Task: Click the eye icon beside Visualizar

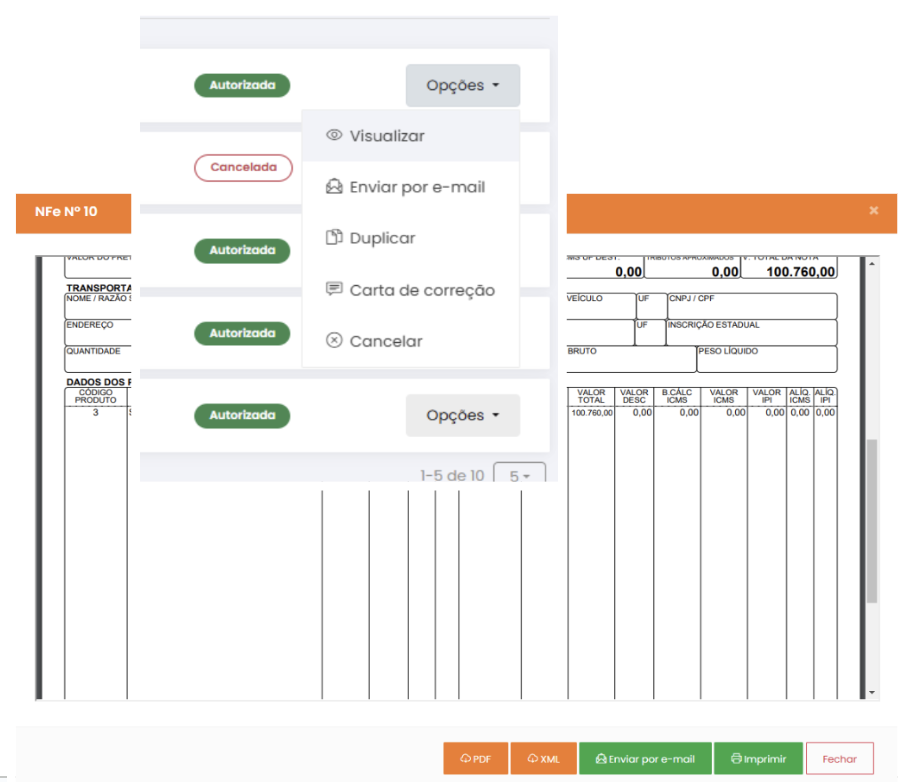Action: point(334,135)
